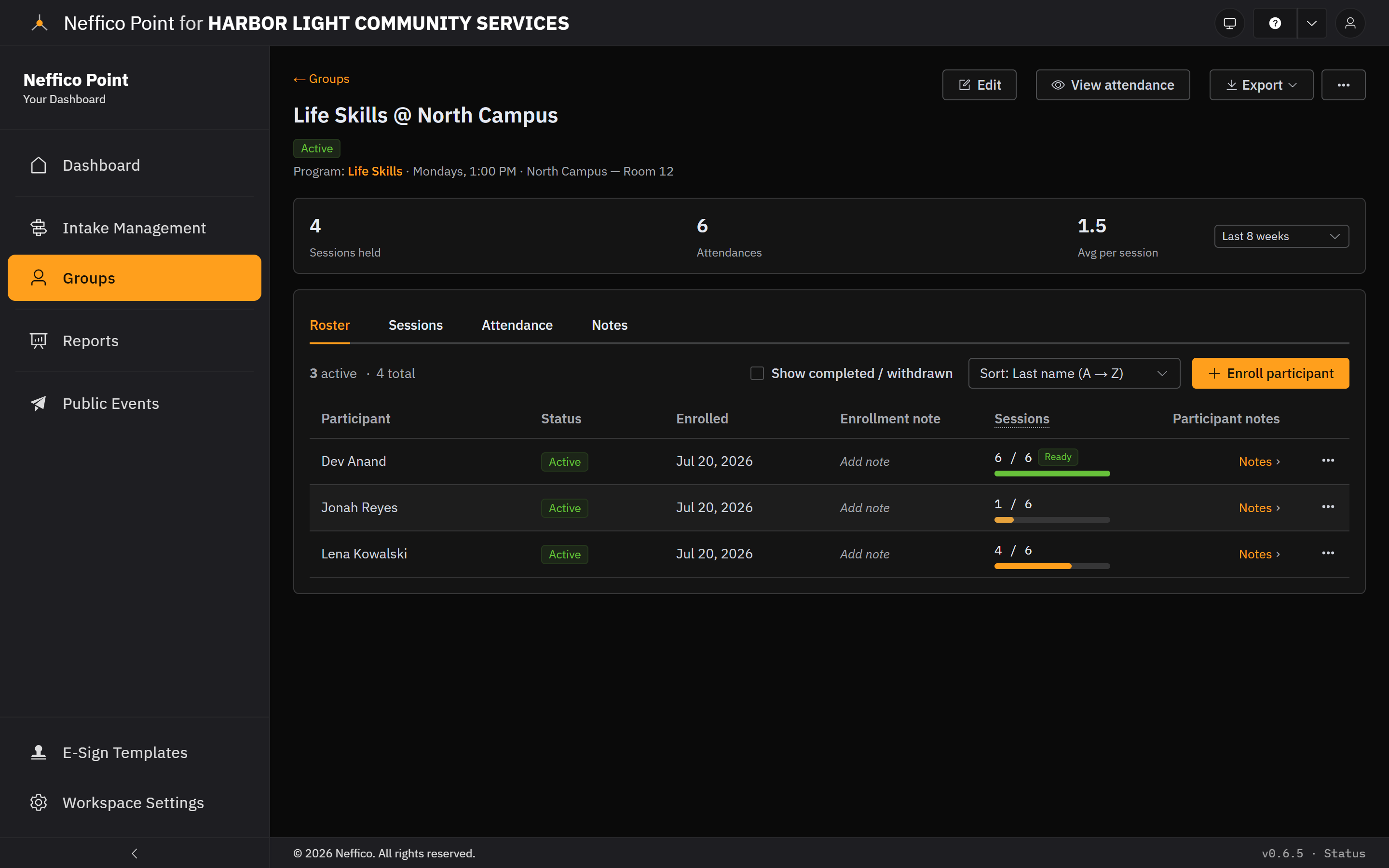
Task: Switch to the Sessions tab
Action: coord(416,325)
